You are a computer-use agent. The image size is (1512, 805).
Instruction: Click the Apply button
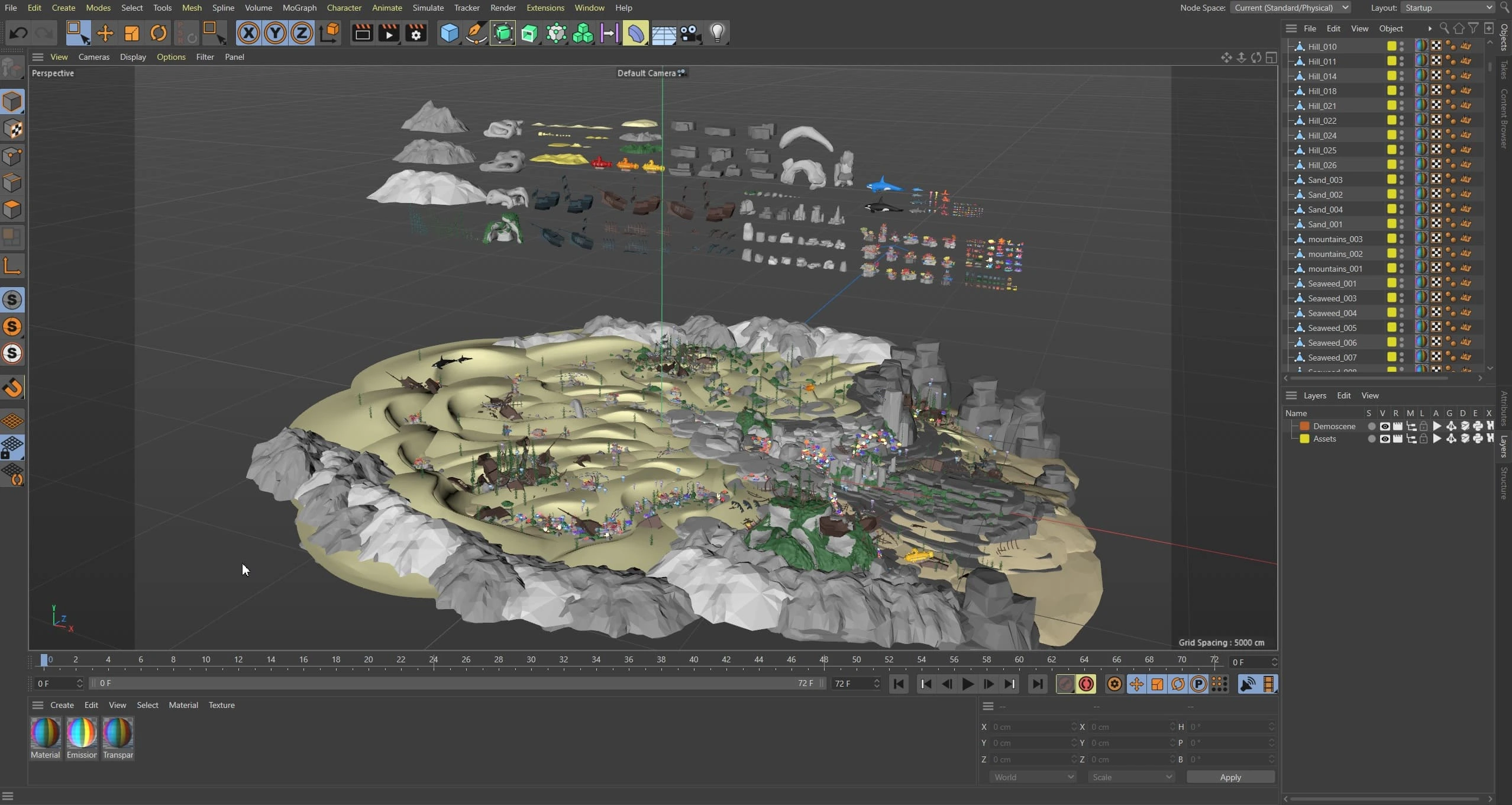1230,777
